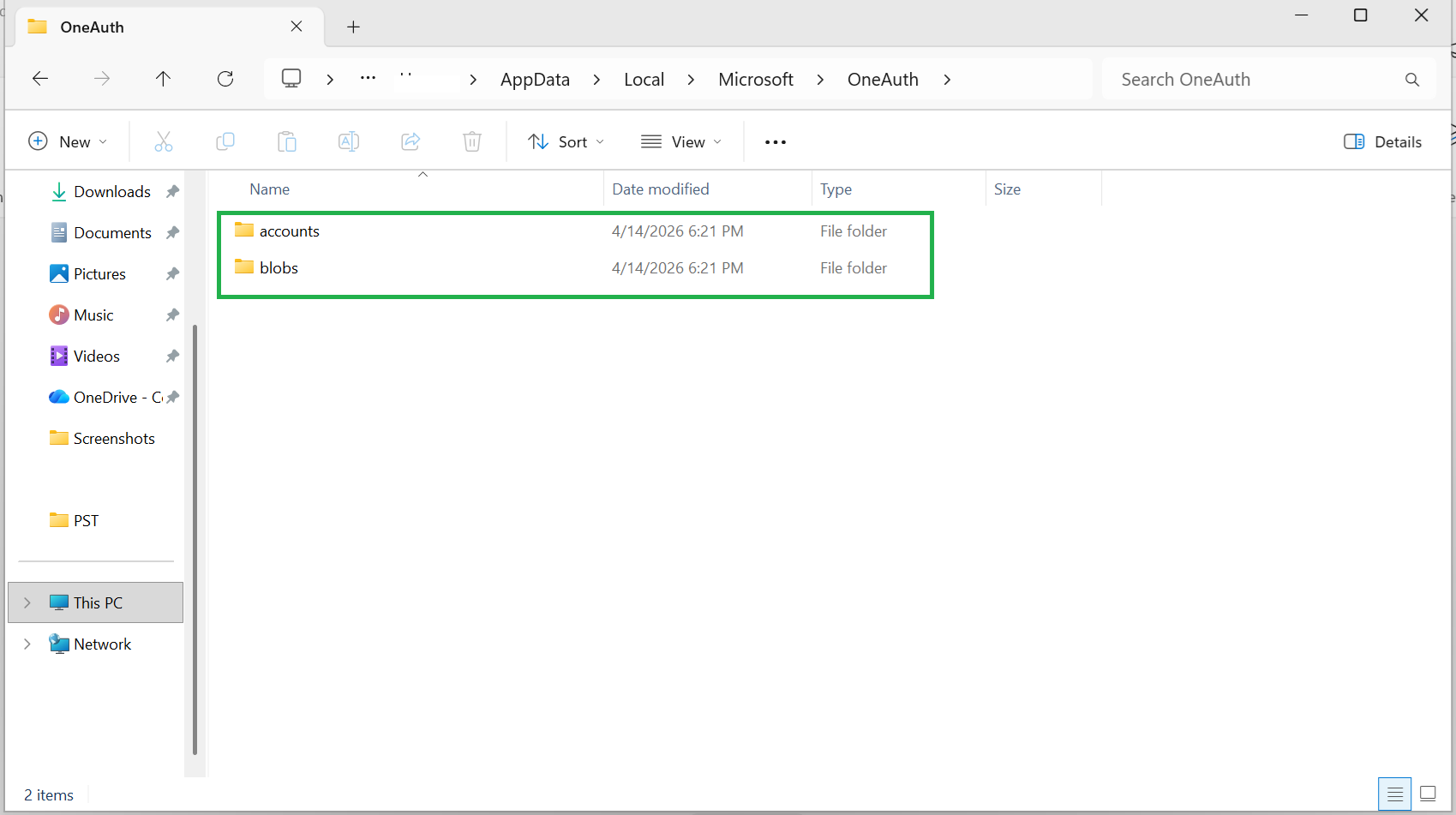Image resolution: width=1456 pixels, height=815 pixels.
Task: Click the Paste clipboard icon
Action: click(x=287, y=141)
